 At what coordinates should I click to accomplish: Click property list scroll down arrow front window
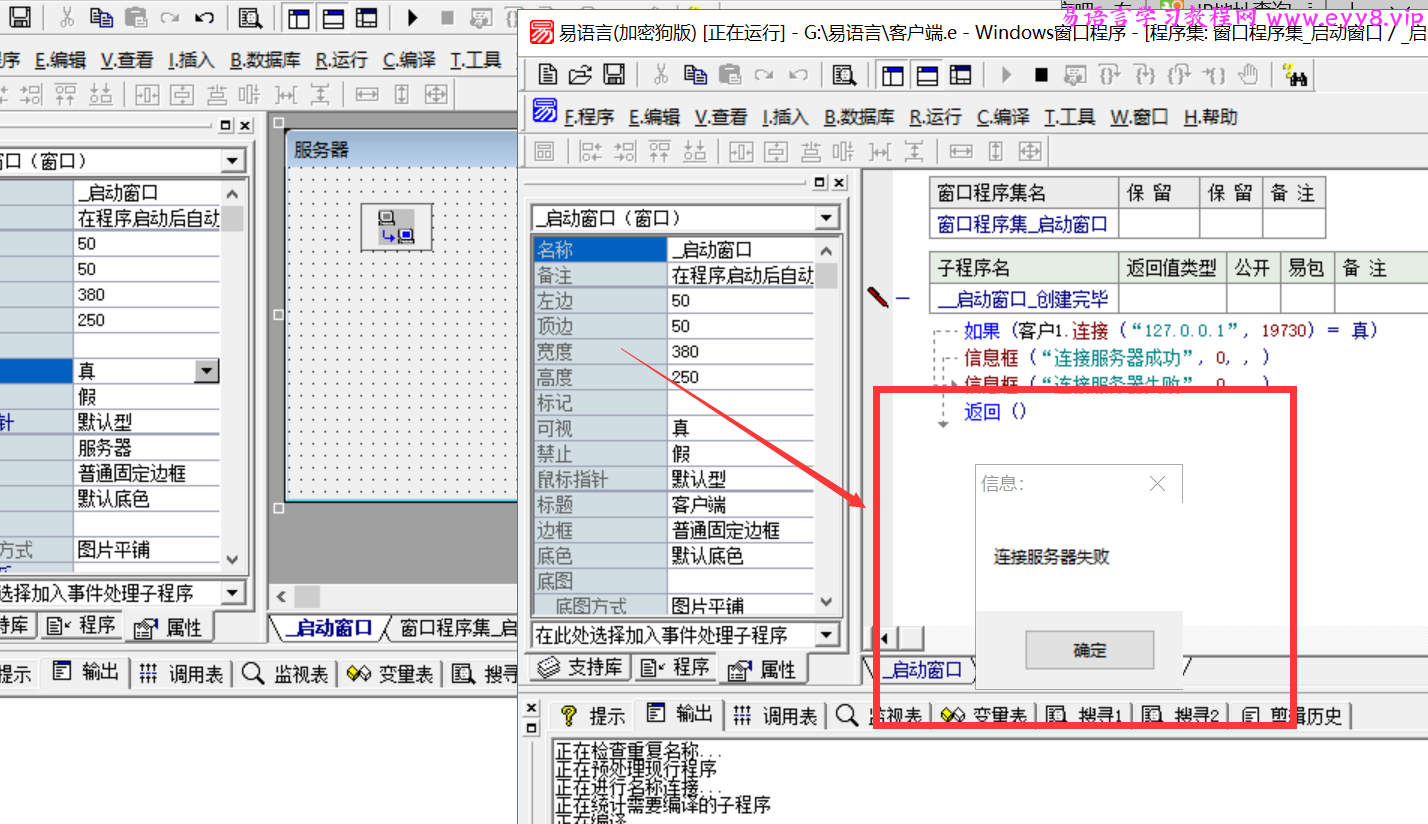pyautogui.click(x=826, y=602)
